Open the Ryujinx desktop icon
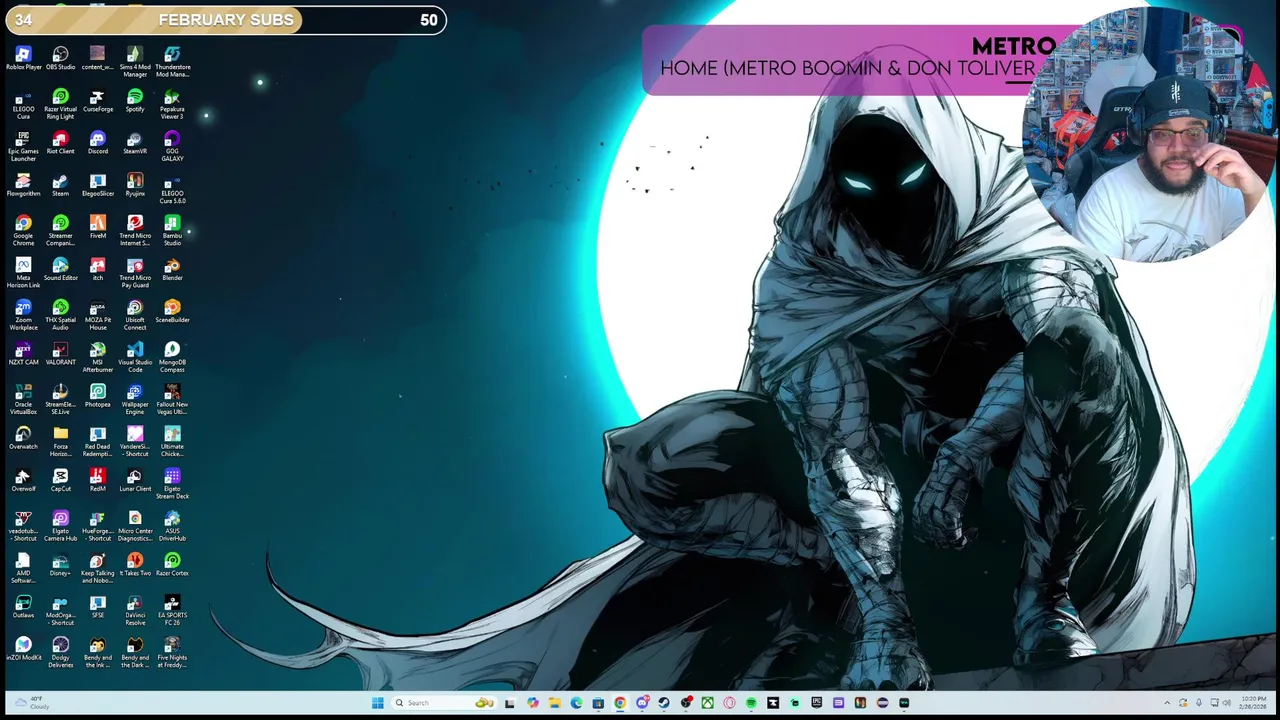 (135, 185)
